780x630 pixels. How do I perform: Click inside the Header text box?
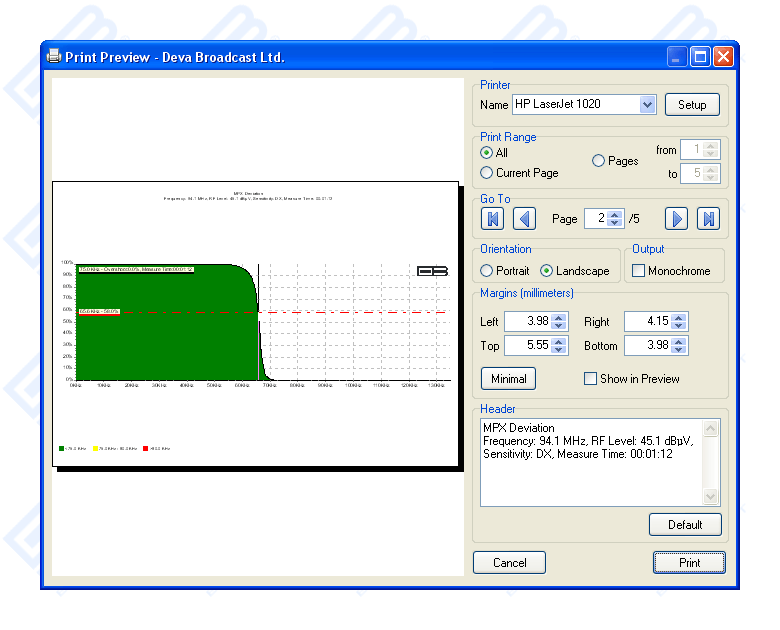[592, 462]
